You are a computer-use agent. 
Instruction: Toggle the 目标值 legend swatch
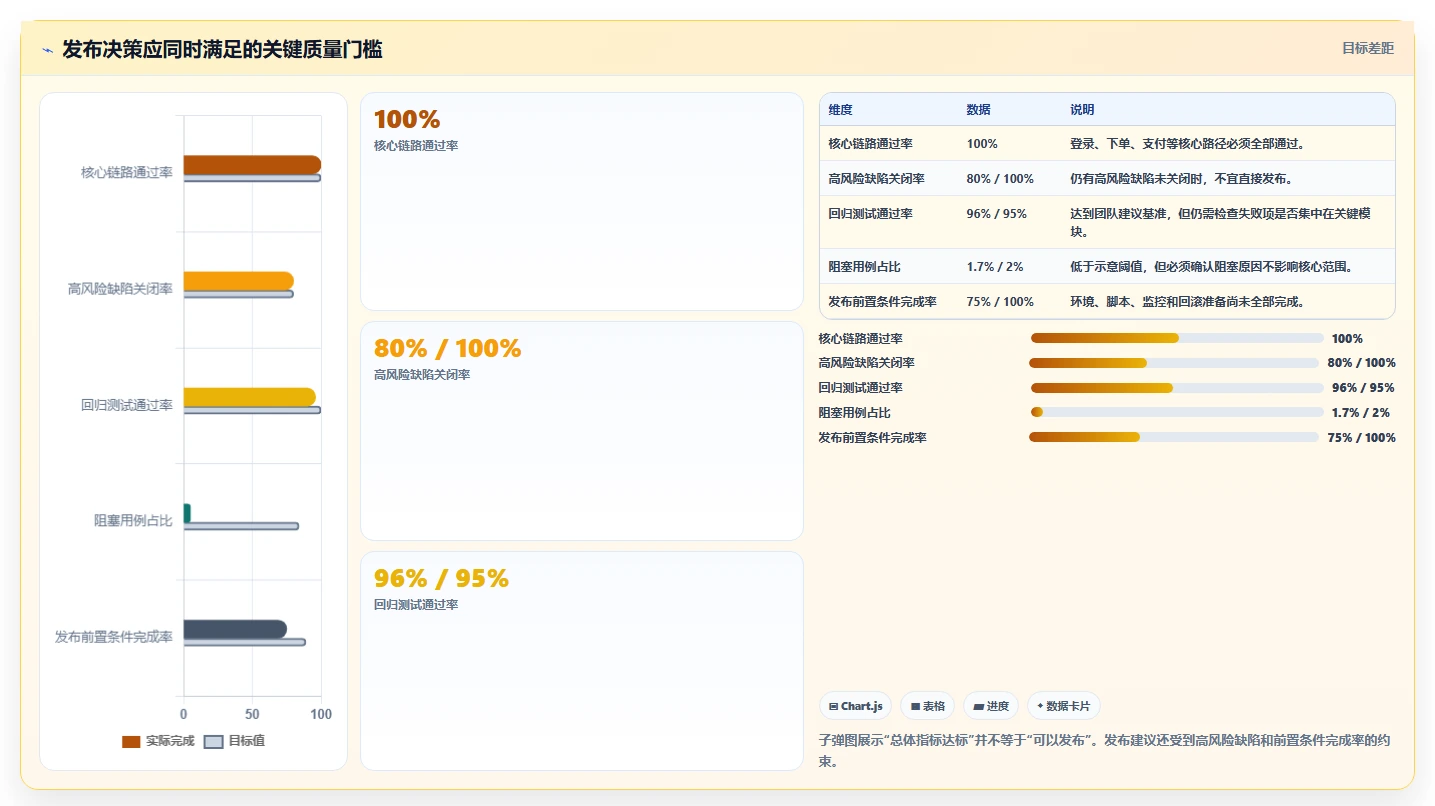(x=213, y=742)
